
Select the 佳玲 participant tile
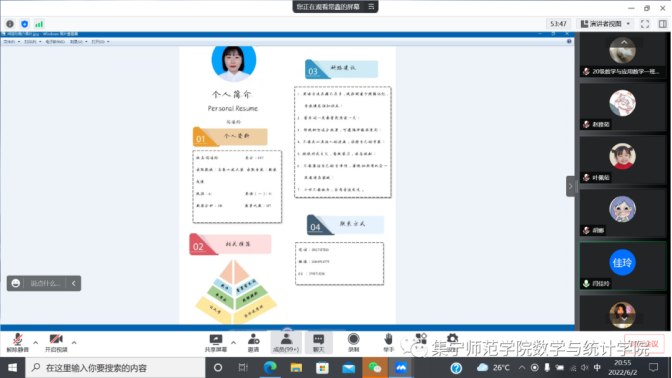coord(622,266)
